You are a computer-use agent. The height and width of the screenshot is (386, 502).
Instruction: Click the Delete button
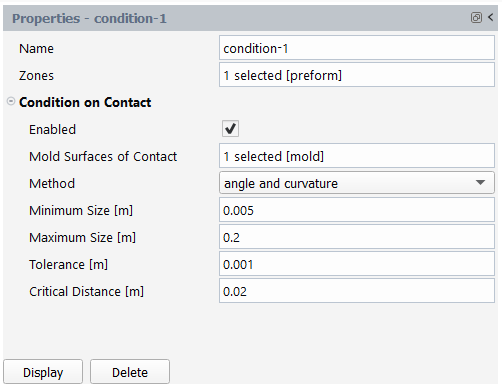click(x=130, y=372)
